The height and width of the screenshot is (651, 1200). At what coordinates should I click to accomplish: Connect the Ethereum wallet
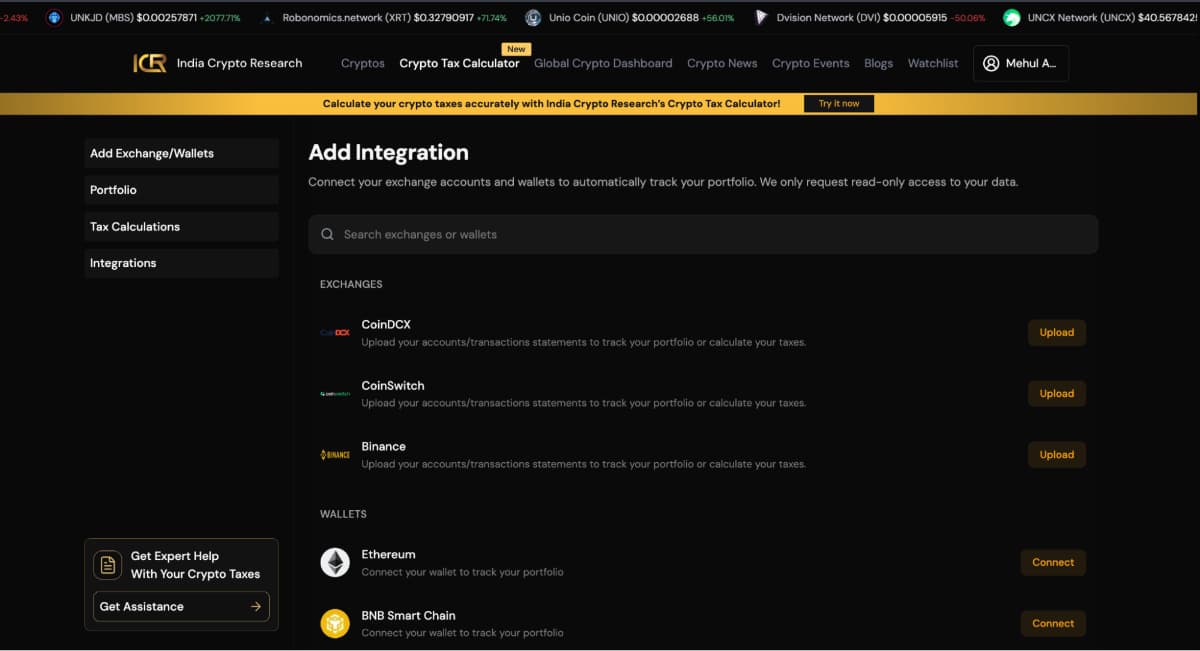coord(1053,563)
